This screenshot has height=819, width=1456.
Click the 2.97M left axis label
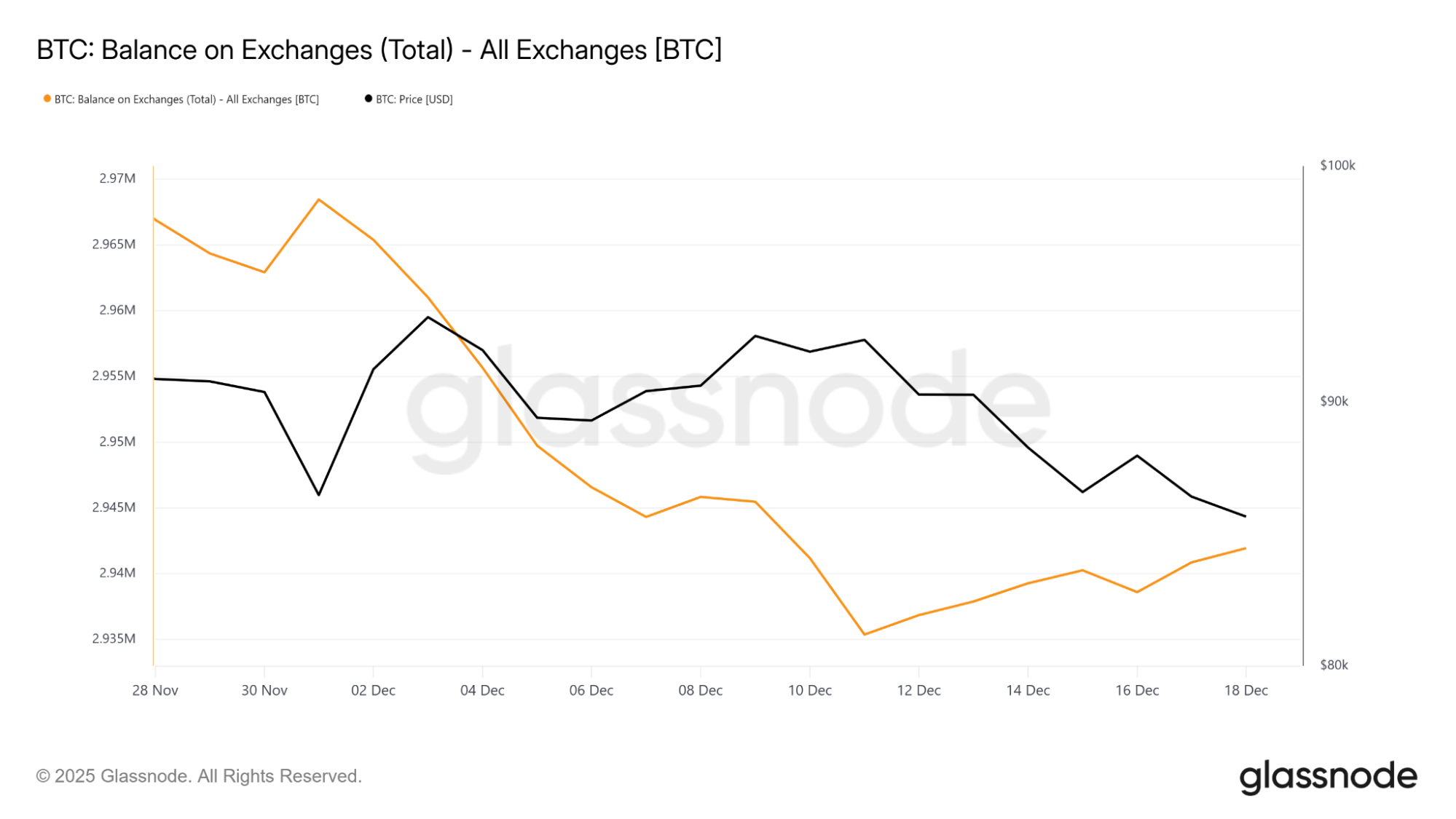pos(117,178)
